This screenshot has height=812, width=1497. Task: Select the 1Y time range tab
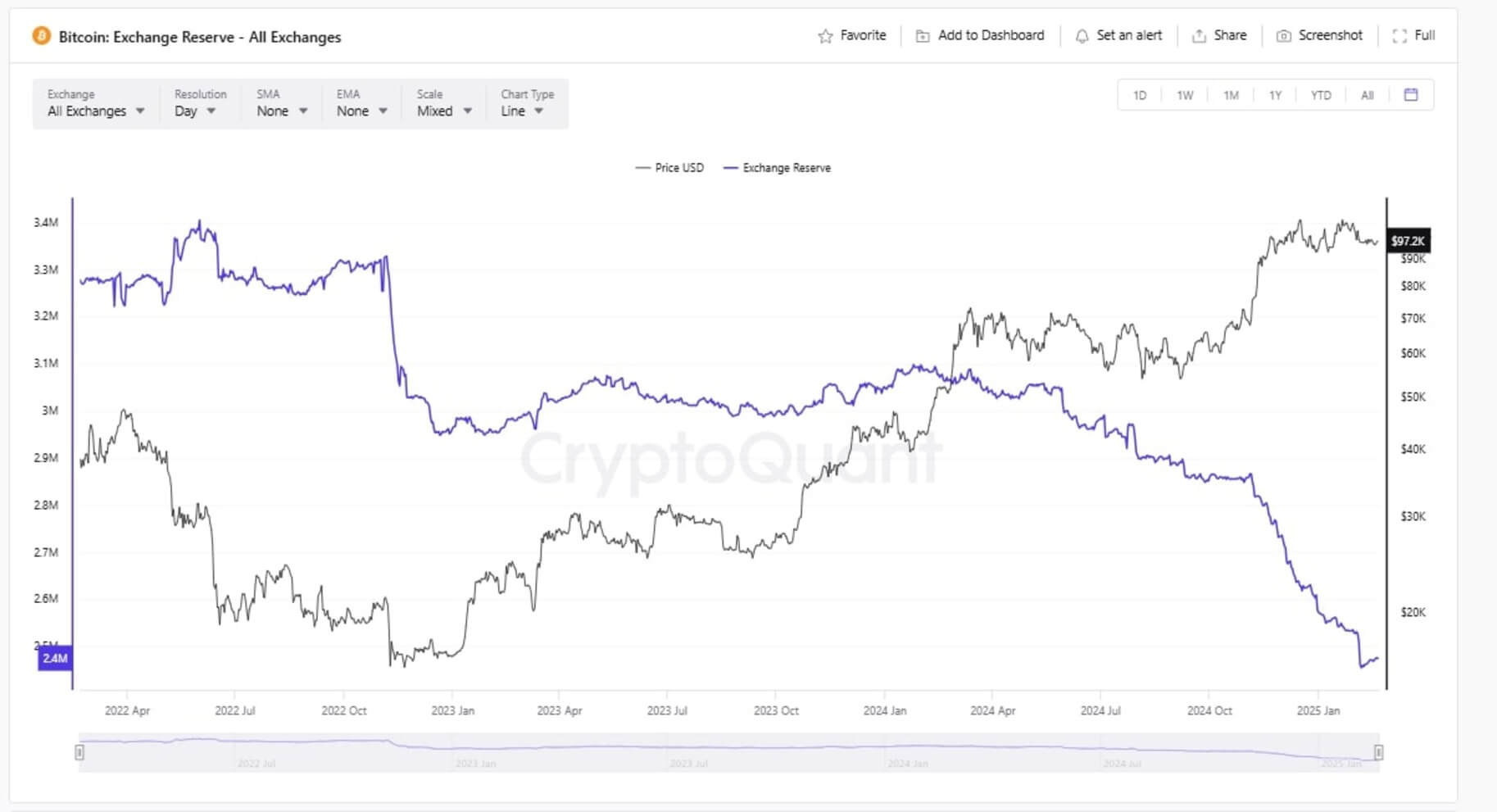1275,96
